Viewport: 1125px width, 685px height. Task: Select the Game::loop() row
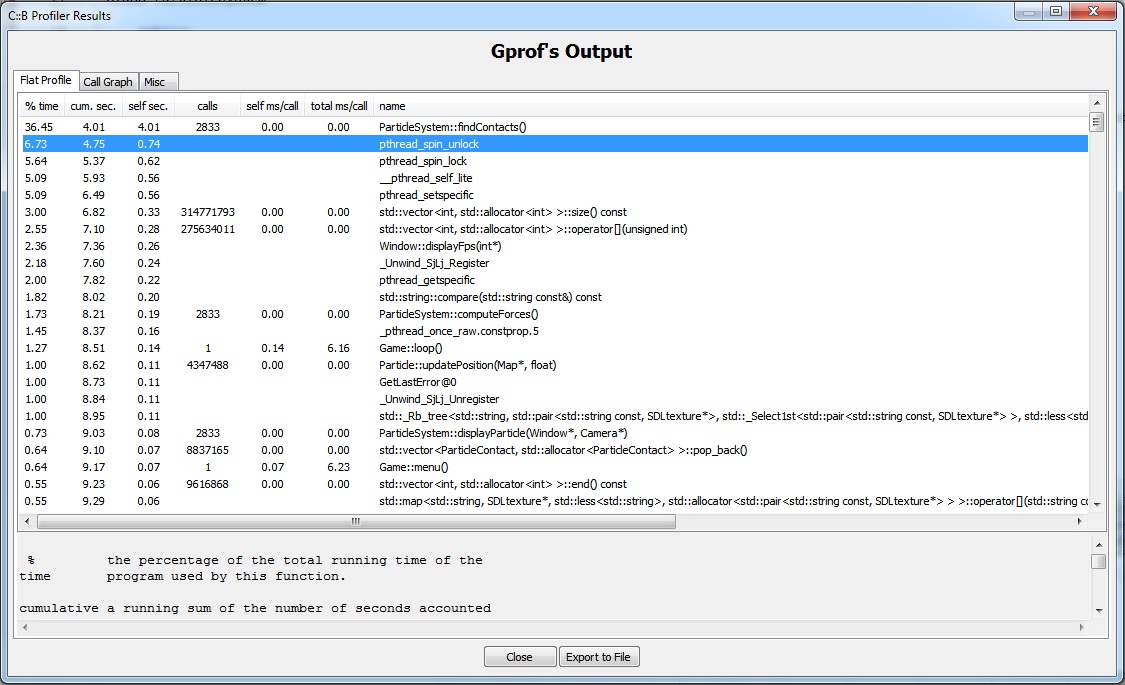point(555,349)
